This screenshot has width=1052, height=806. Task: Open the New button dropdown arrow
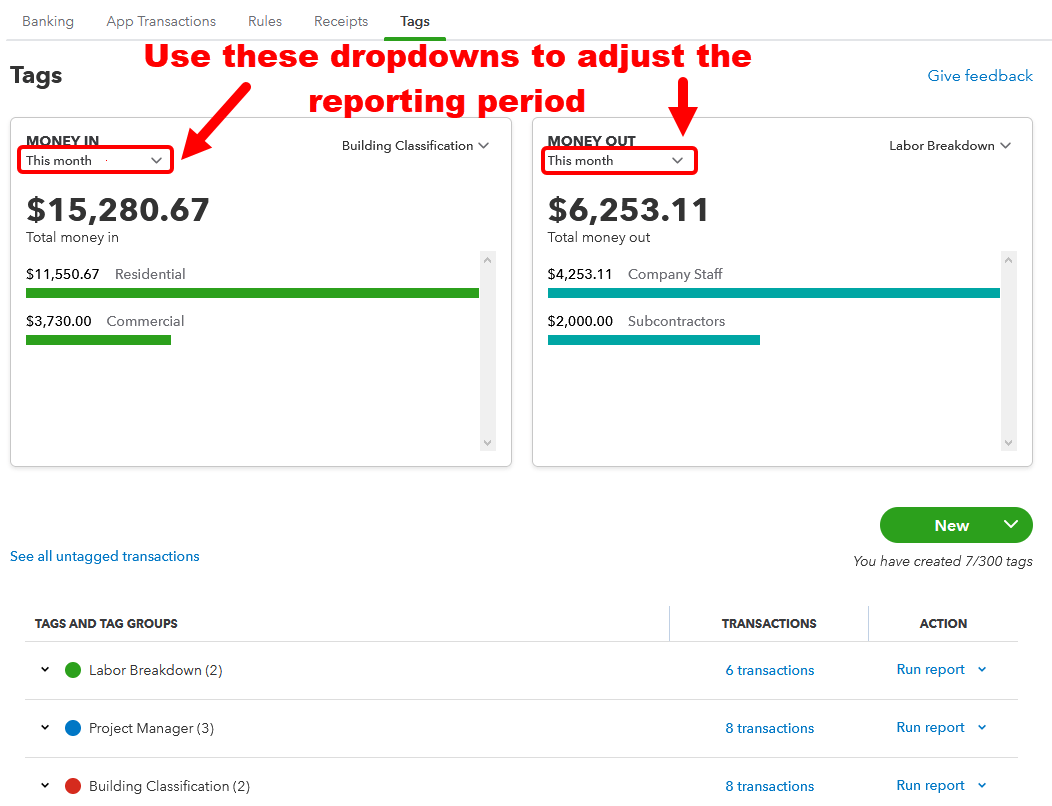pos(1011,524)
